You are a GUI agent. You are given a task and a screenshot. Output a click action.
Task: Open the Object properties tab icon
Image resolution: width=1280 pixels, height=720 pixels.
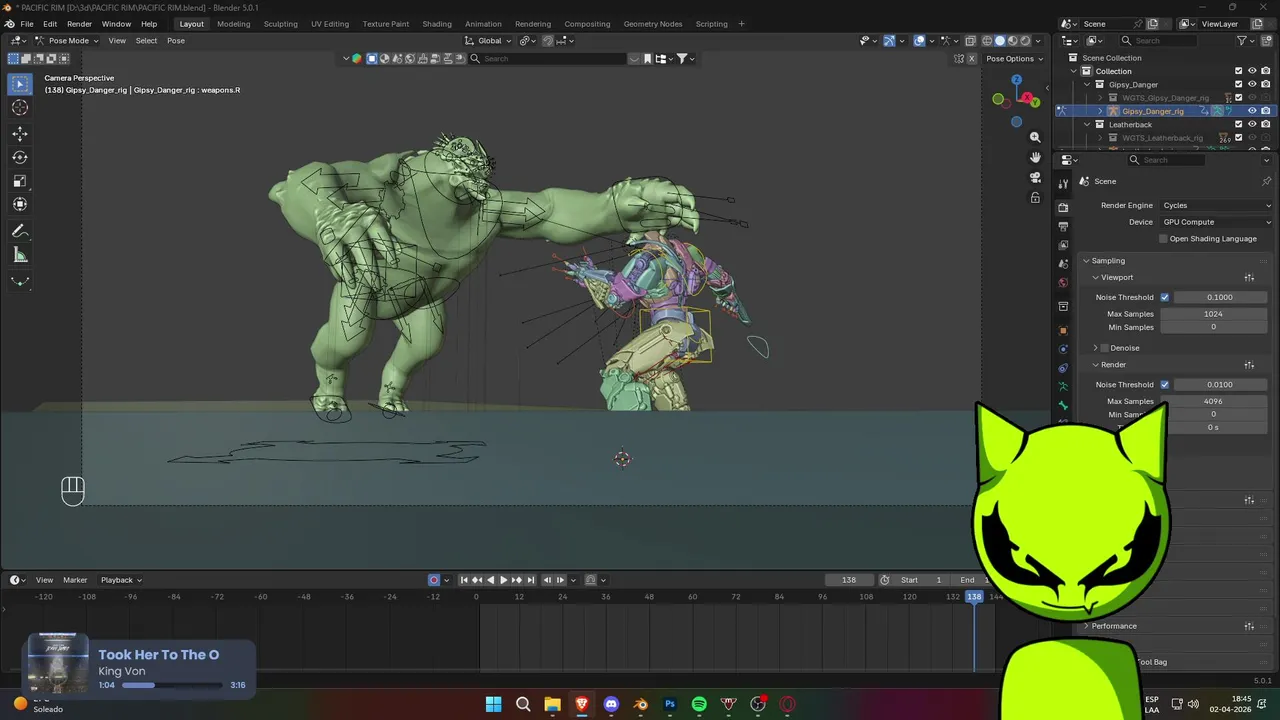coord(1063,330)
